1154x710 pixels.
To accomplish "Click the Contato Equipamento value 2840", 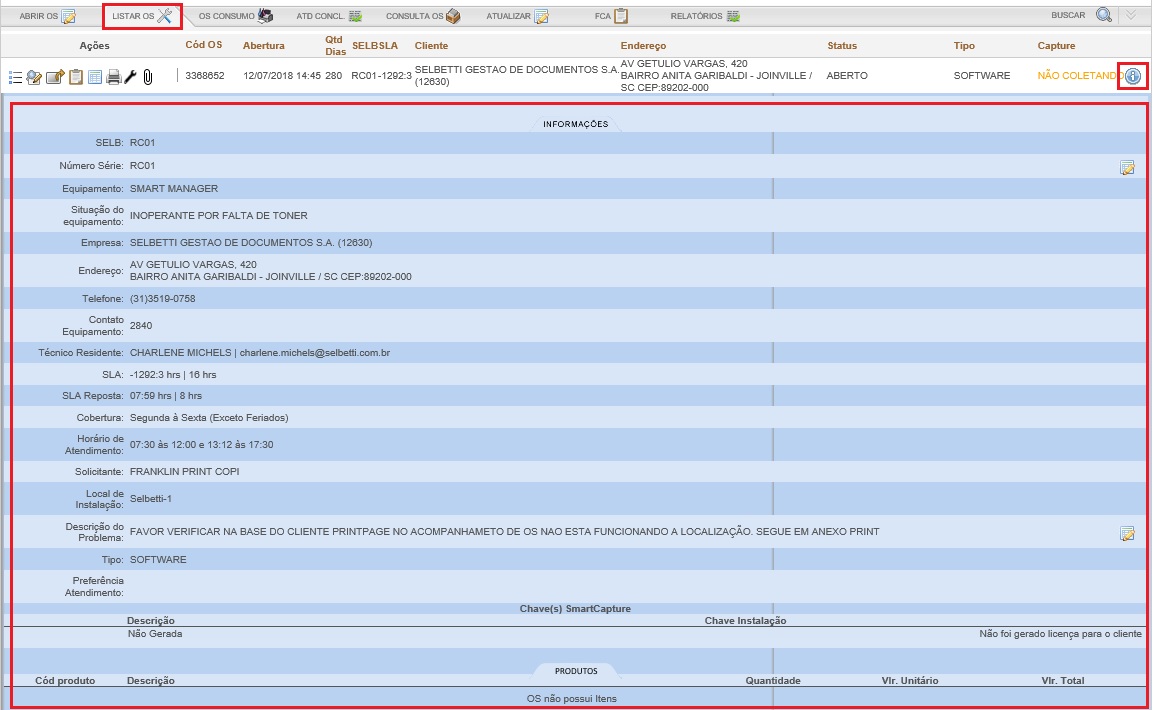I will (x=141, y=326).
